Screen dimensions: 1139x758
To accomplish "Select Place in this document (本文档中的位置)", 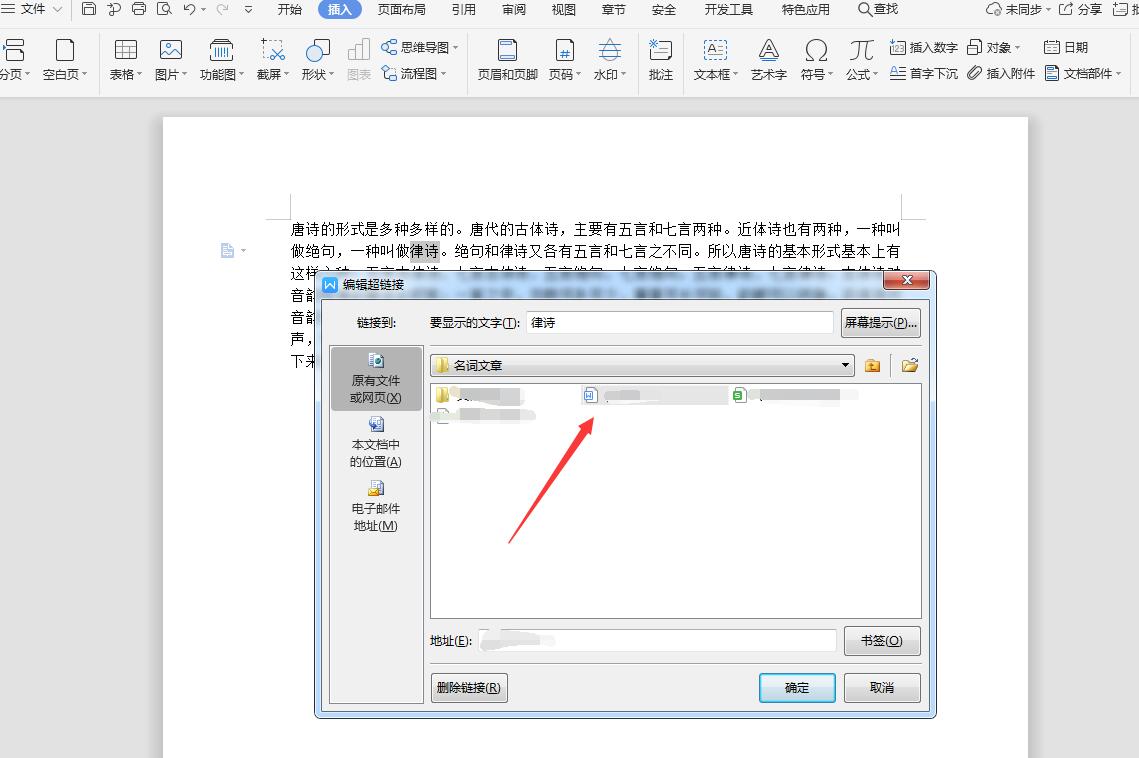I will click(x=376, y=443).
